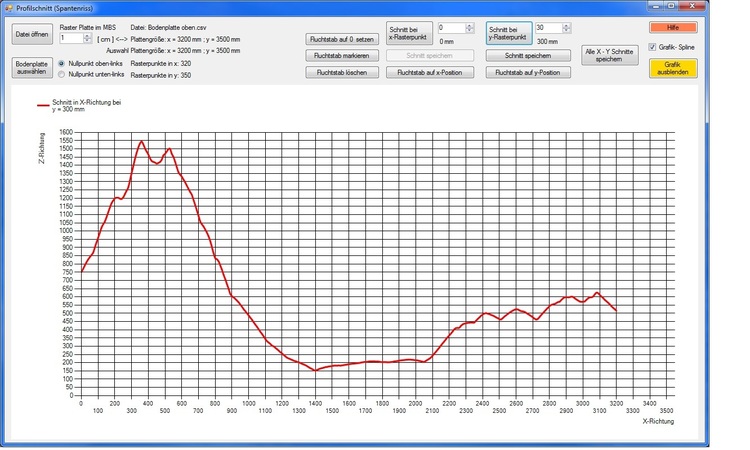
Task: Minimize the Profilschnitt window
Action: click(x=656, y=6)
